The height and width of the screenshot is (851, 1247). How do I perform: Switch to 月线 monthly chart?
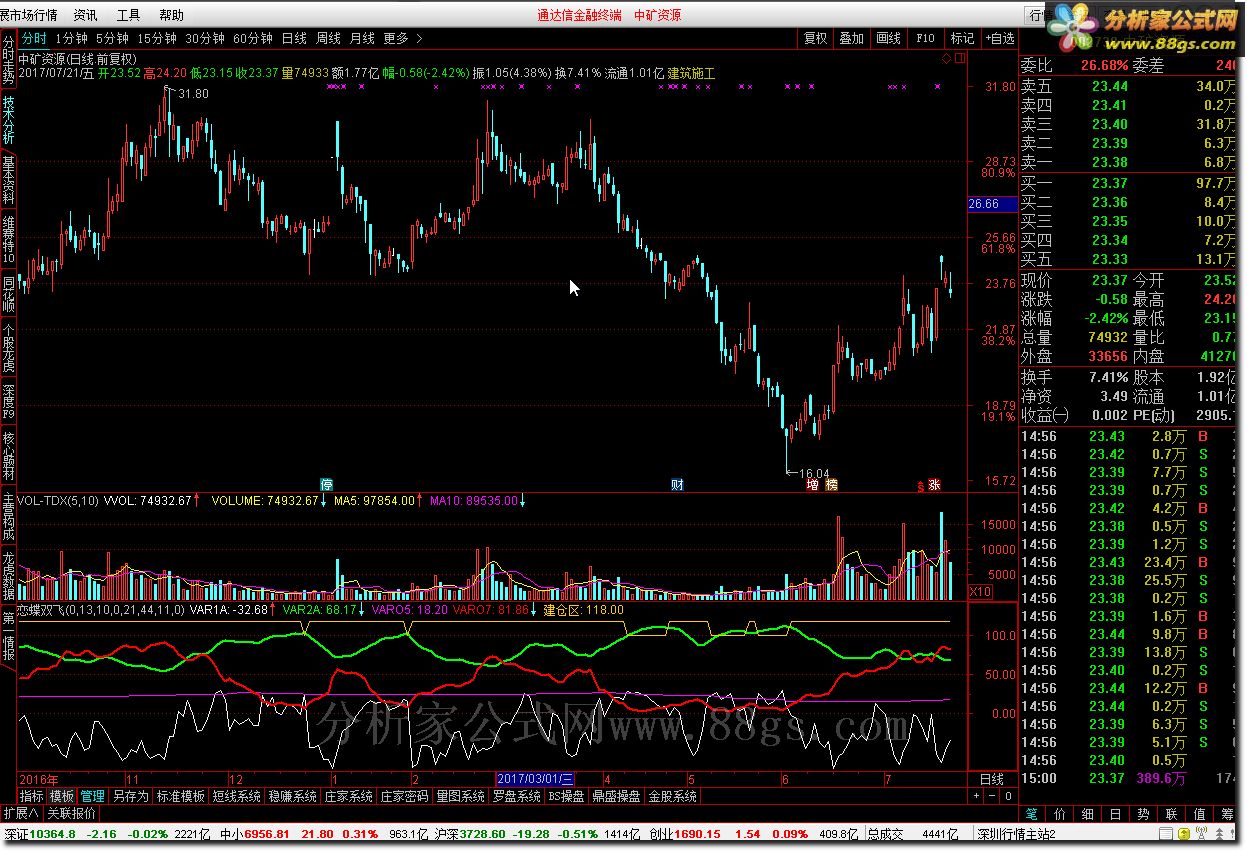coord(362,39)
